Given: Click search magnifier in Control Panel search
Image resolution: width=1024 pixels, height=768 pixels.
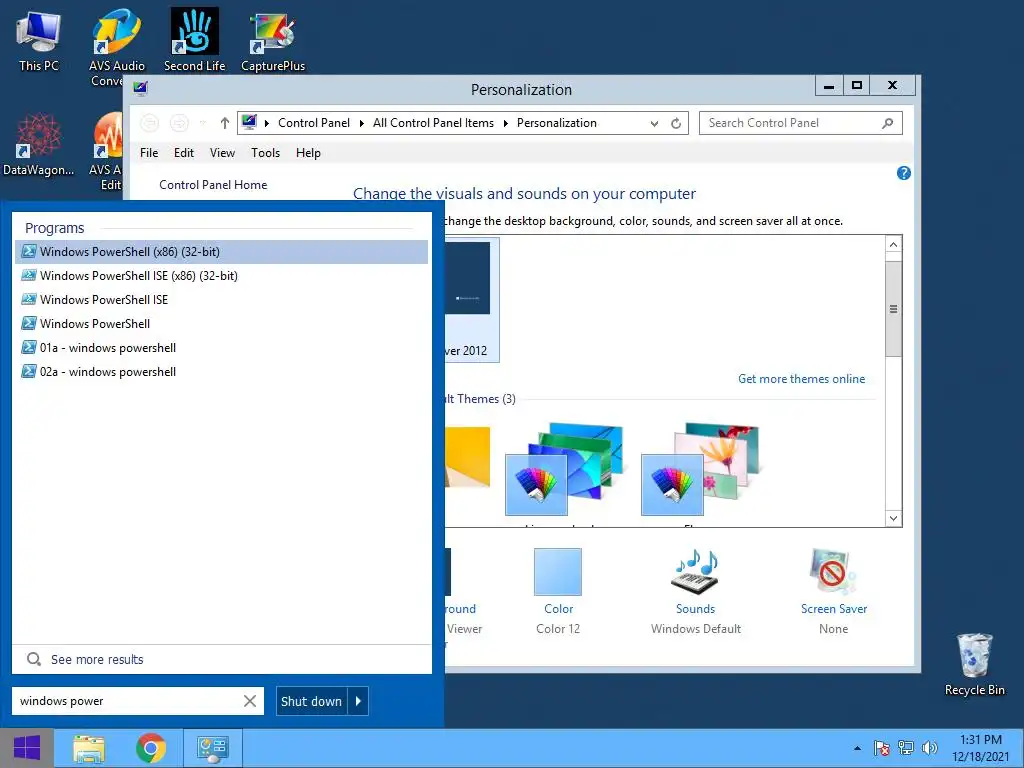Looking at the screenshot, I should (888, 123).
